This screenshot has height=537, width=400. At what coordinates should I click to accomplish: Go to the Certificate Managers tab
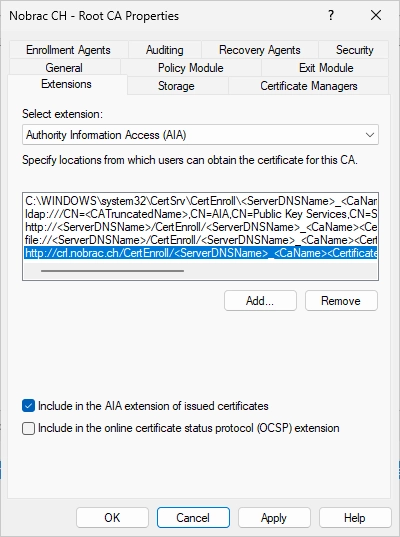pyautogui.click(x=309, y=86)
